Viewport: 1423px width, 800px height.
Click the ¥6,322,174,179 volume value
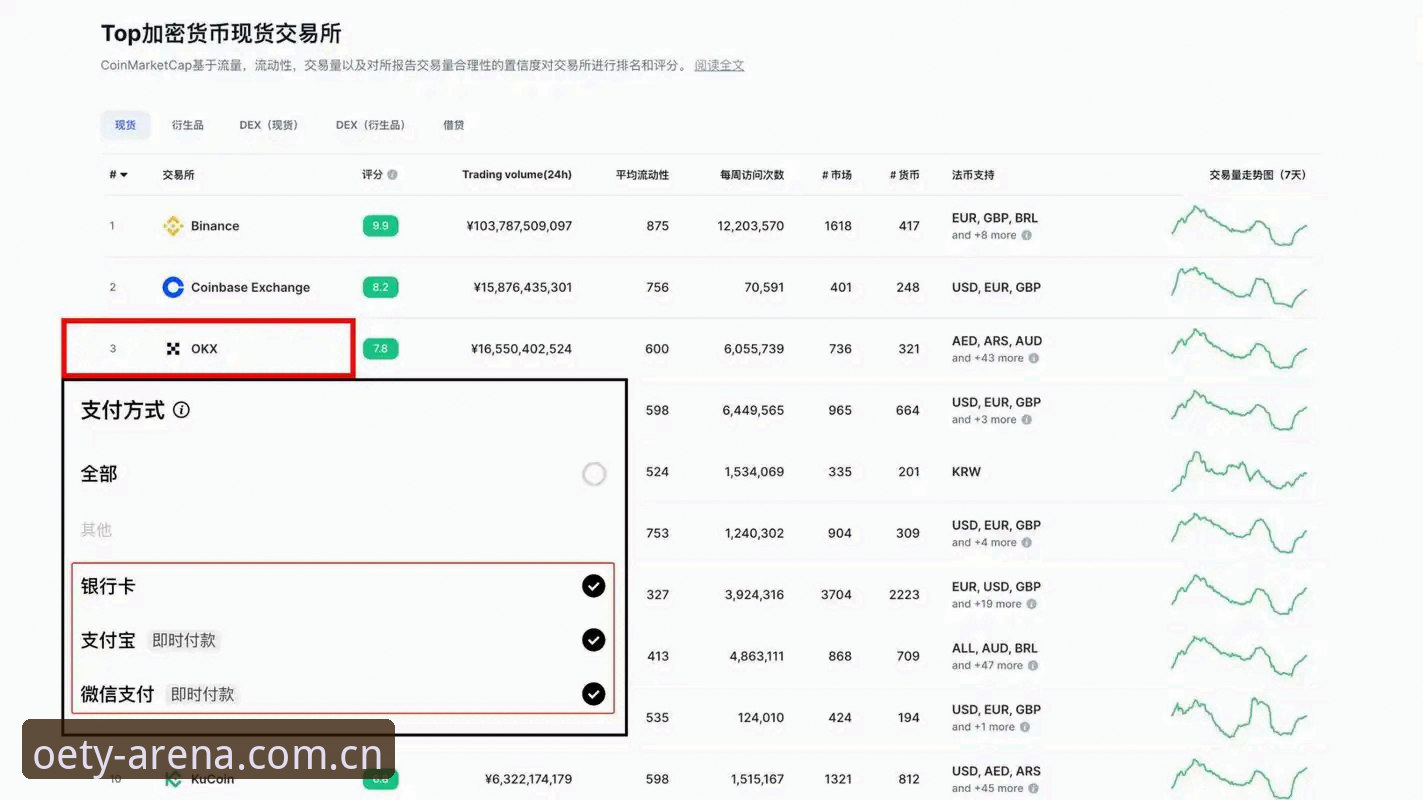point(528,779)
